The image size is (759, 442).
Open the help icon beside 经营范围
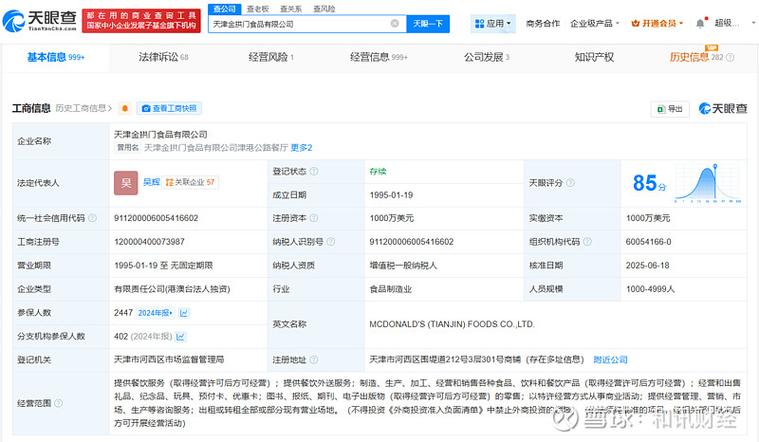58,403
